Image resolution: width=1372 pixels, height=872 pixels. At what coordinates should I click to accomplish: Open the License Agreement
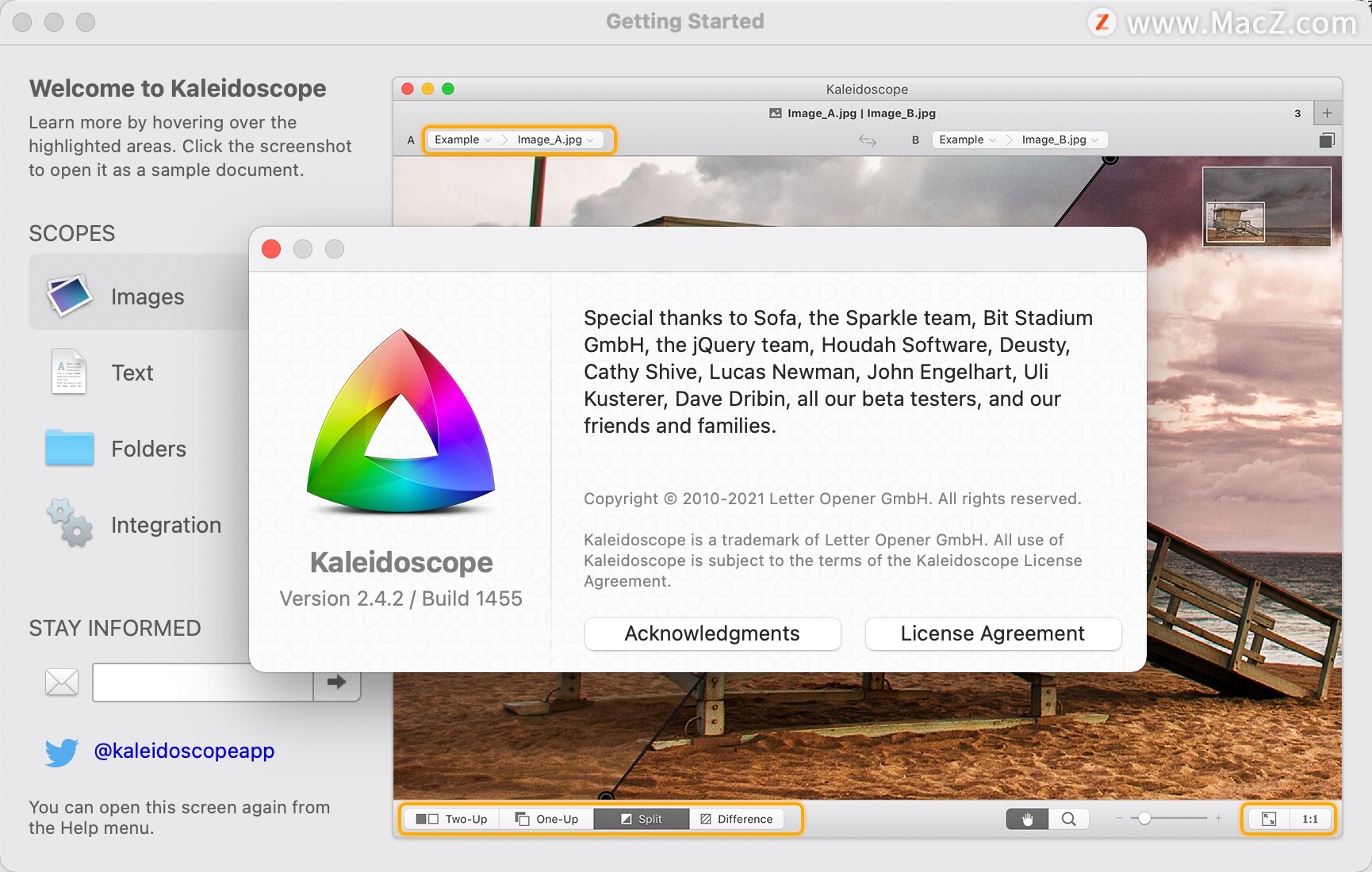993,634
